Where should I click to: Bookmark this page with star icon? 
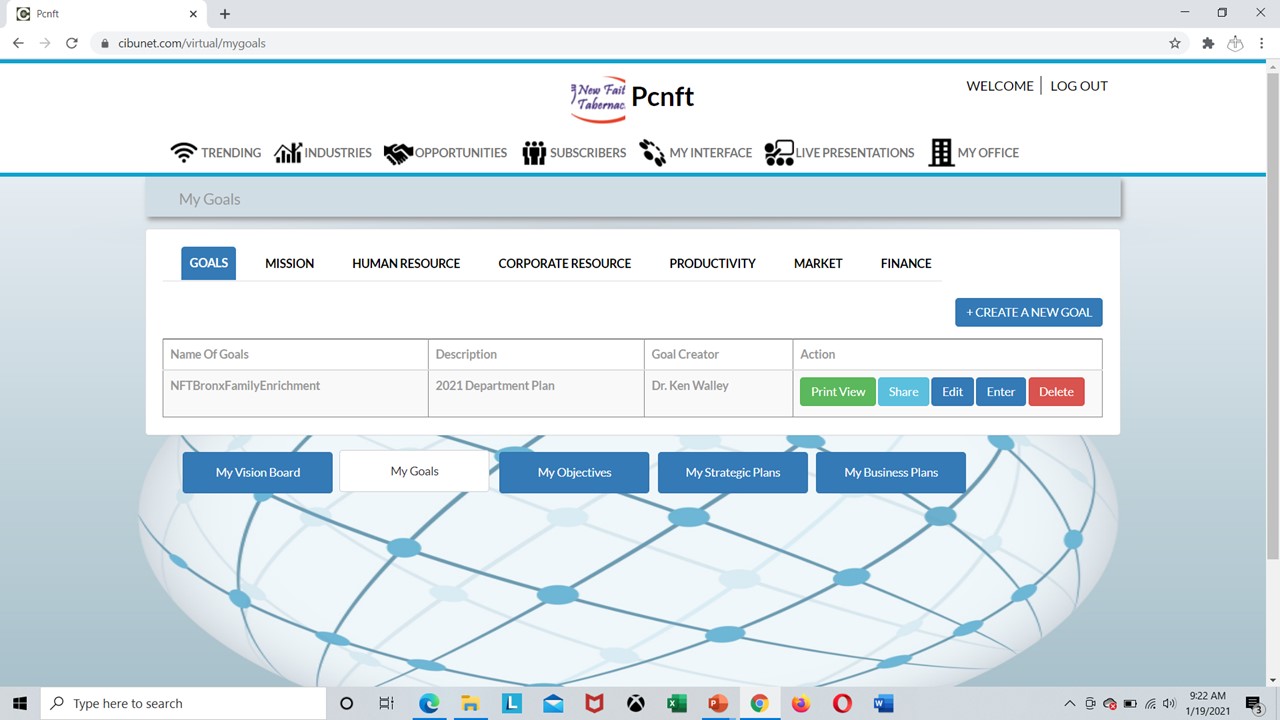(x=1175, y=43)
